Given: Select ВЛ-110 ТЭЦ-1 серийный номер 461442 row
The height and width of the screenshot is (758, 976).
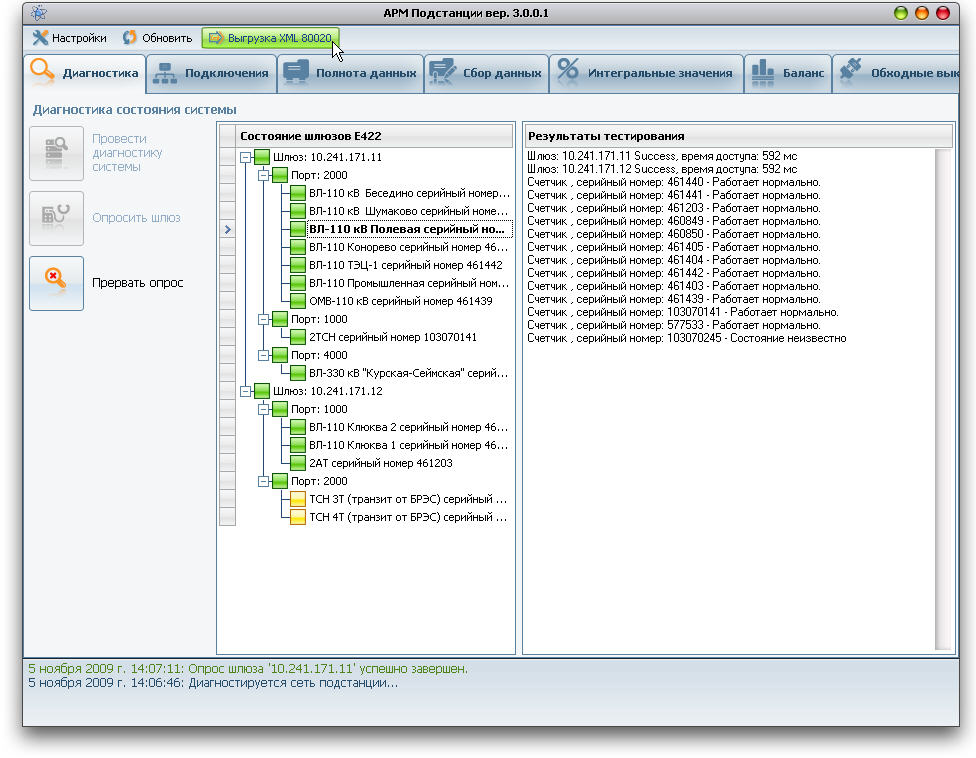Looking at the screenshot, I should 406,266.
